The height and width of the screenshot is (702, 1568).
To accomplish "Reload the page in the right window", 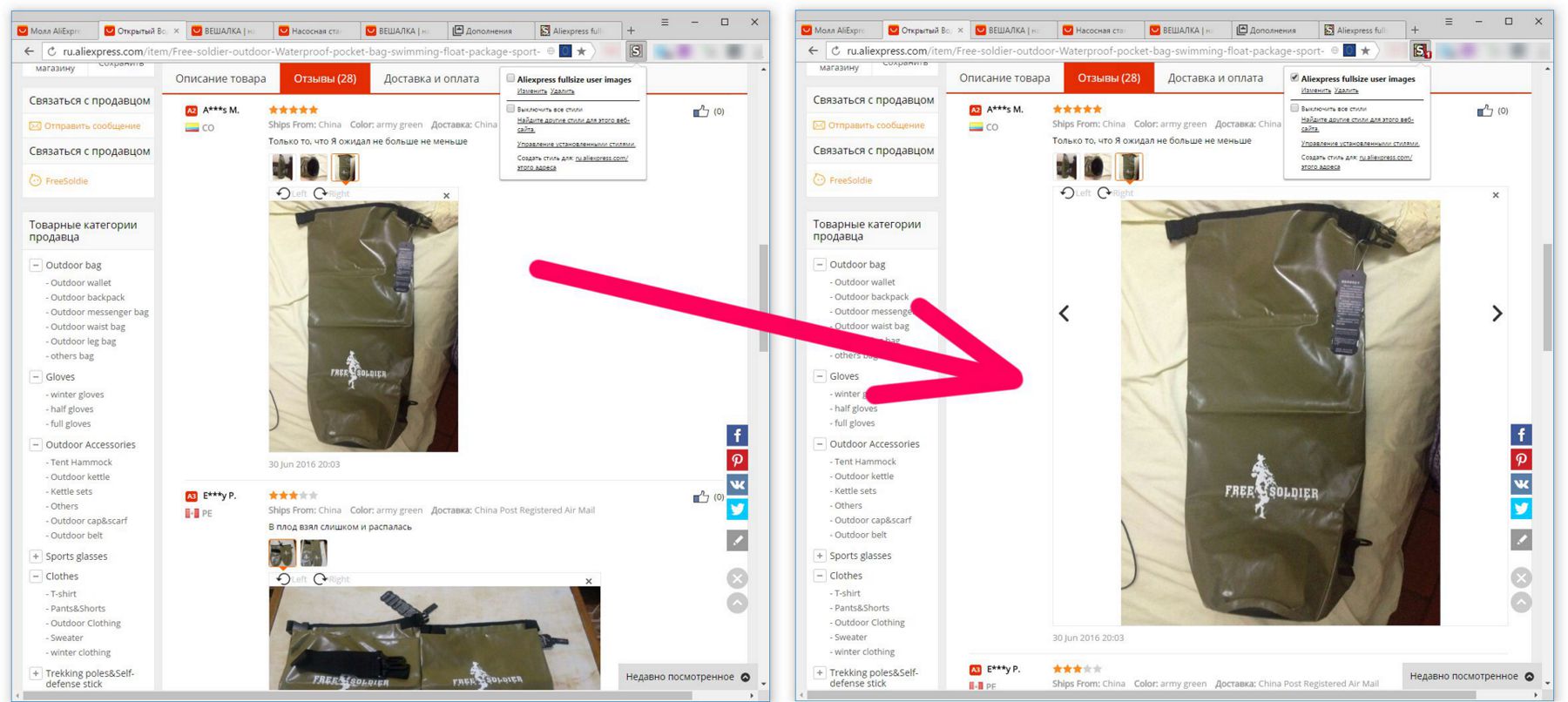I will 835,51.
